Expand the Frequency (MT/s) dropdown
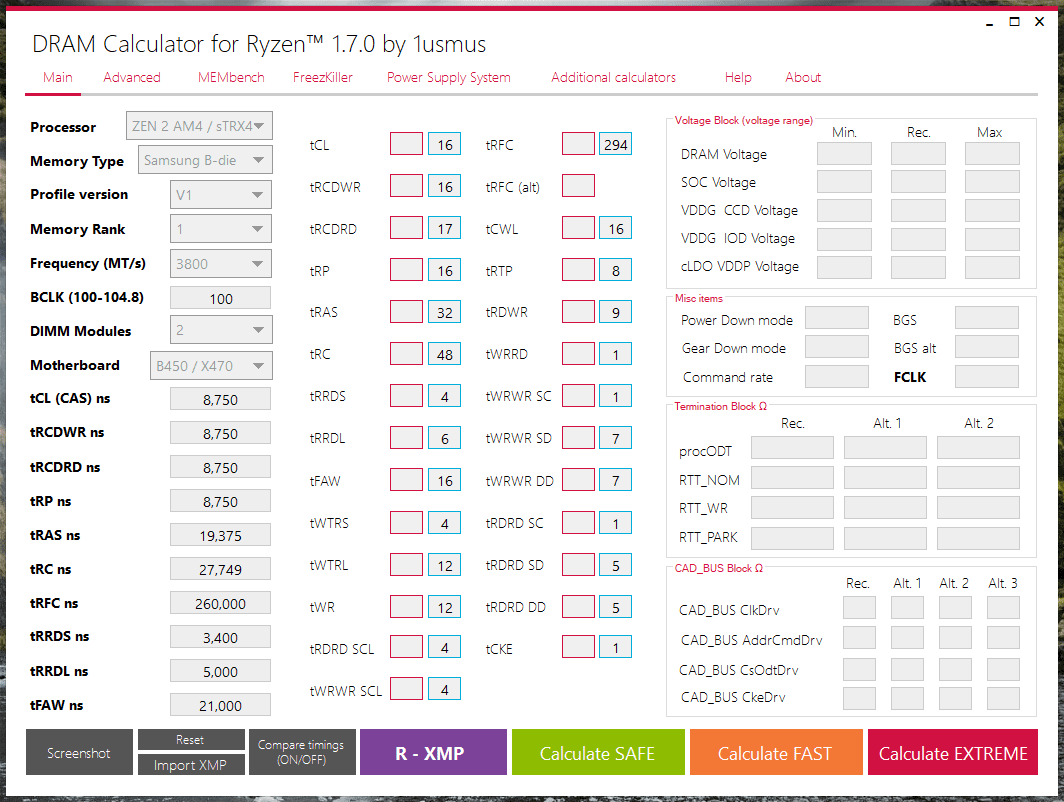Viewport: 1064px width, 802px height. tap(221, 263)
